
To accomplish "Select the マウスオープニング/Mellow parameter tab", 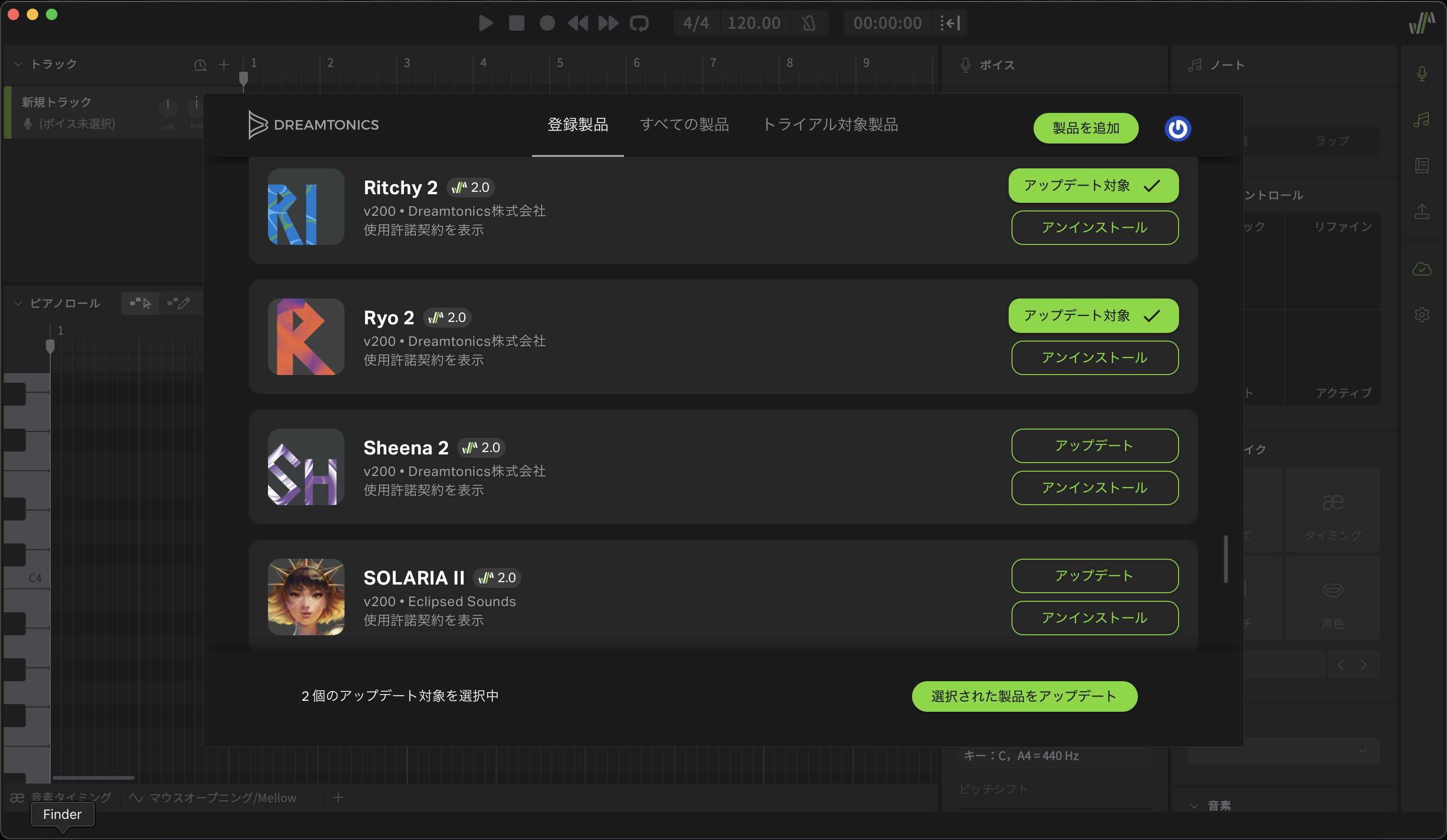I will click(x=213, y=797).
